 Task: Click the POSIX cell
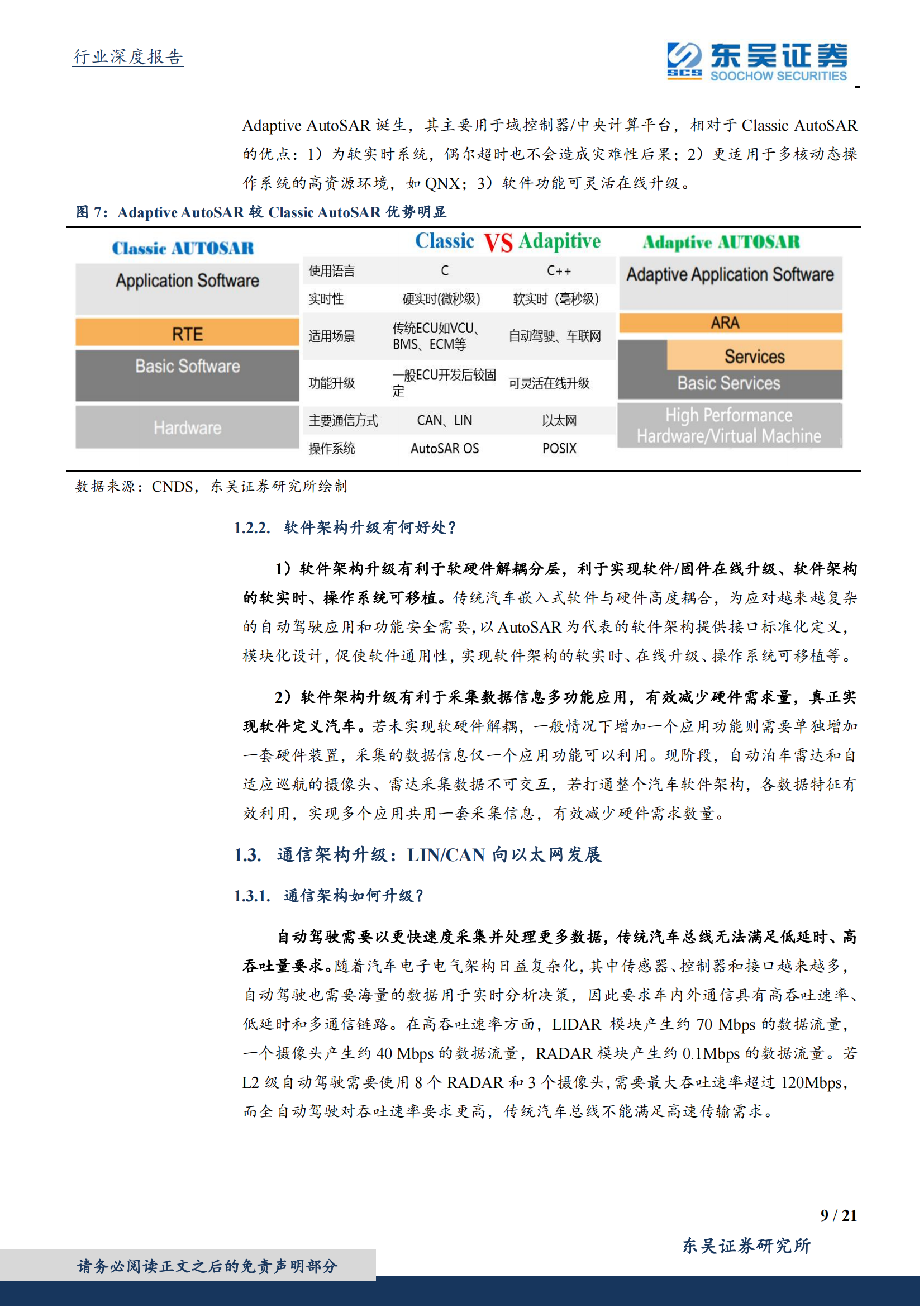point(559,449)
